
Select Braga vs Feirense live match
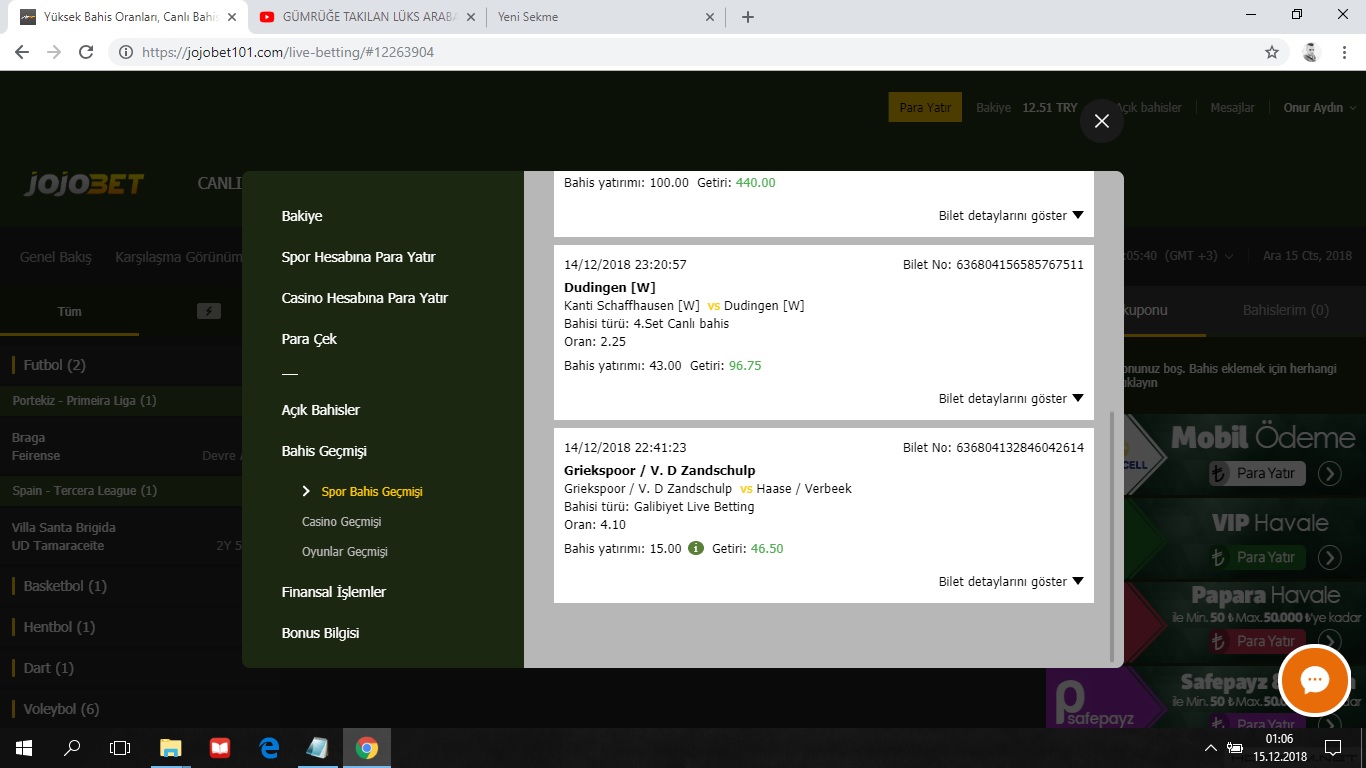point(120,446)
